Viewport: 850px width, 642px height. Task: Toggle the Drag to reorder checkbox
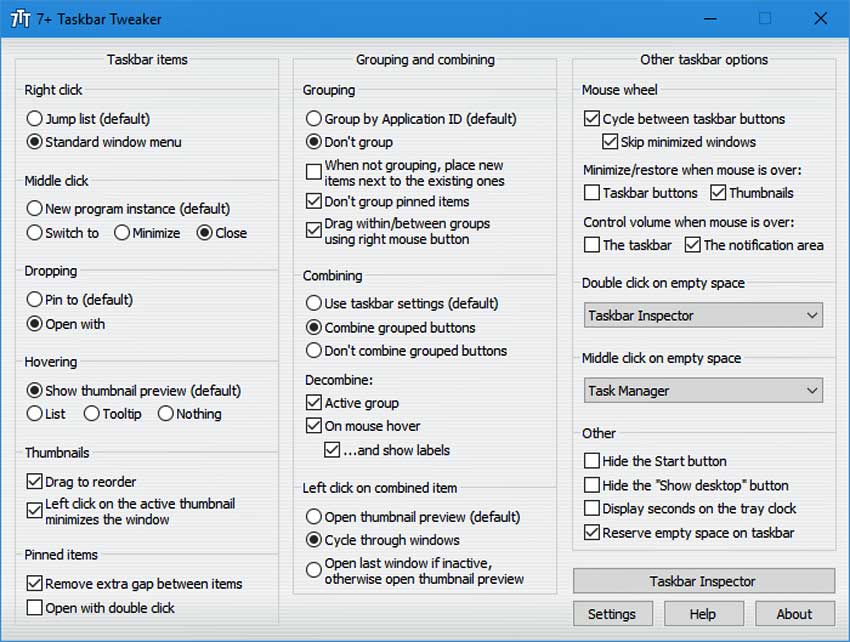[x=35, y=482]
